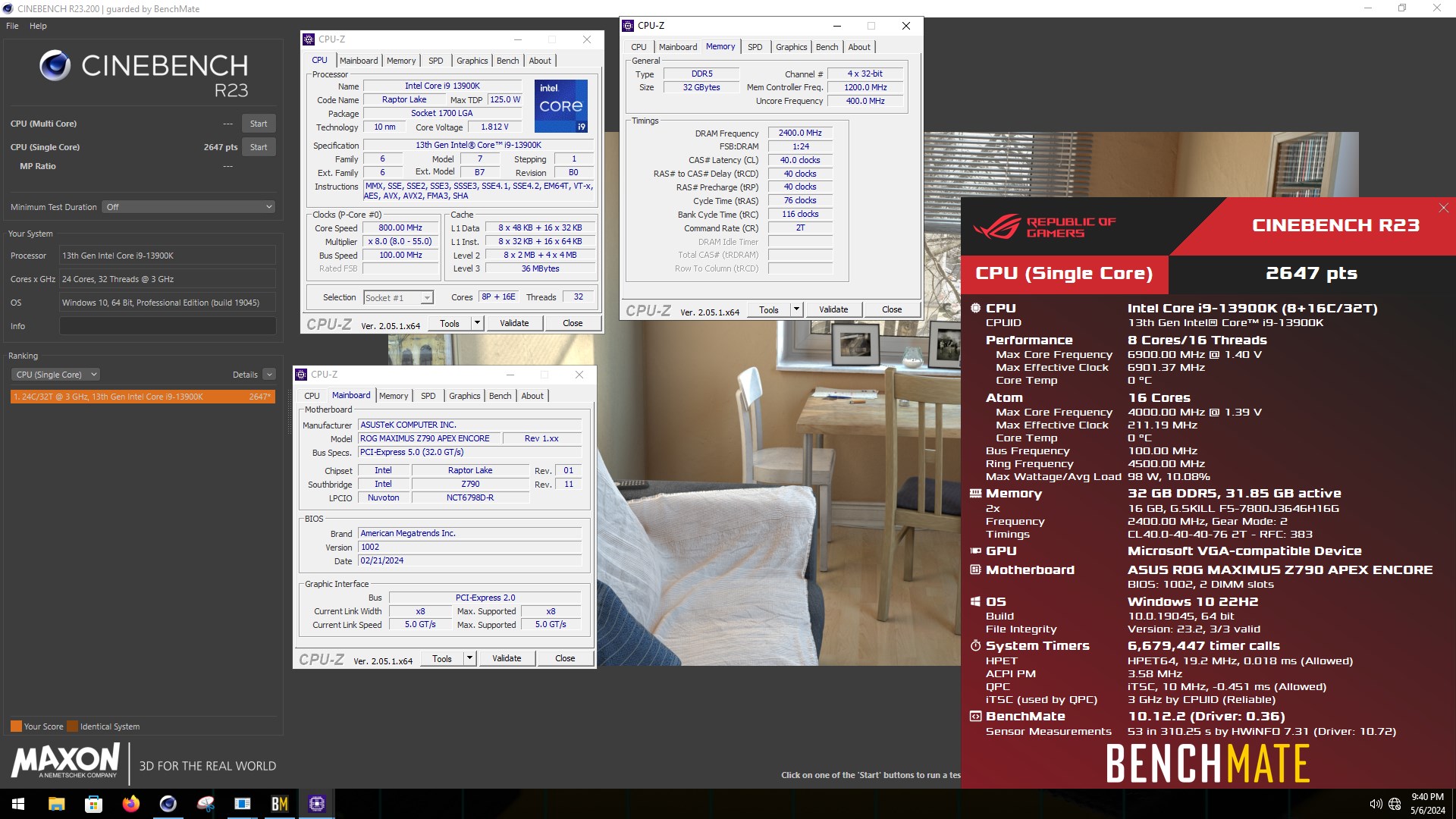
Task: Click the CPU-Z title bar icon in Memory window
Action: 628,26
